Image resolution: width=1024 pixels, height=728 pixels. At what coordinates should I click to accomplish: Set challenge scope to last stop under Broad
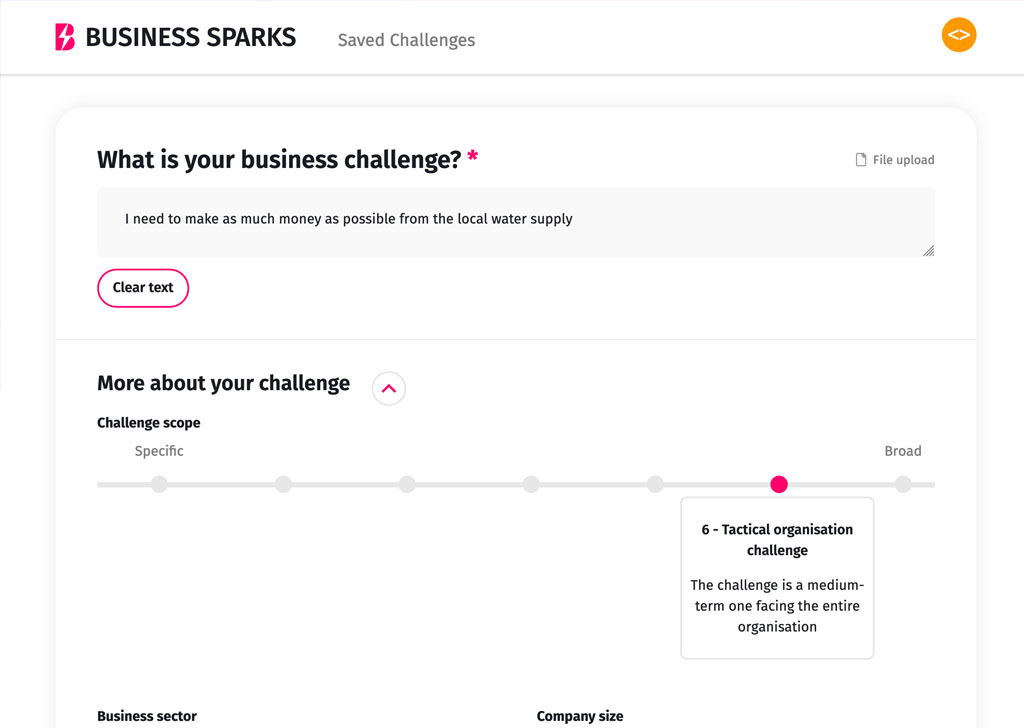pos(903,484)
